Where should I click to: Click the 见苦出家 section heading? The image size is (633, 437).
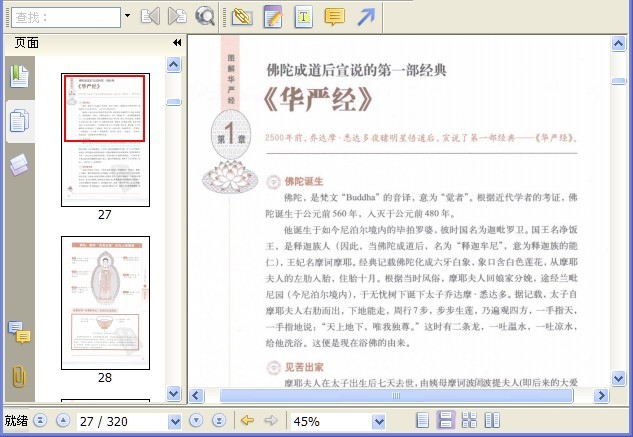pos(304,367)
